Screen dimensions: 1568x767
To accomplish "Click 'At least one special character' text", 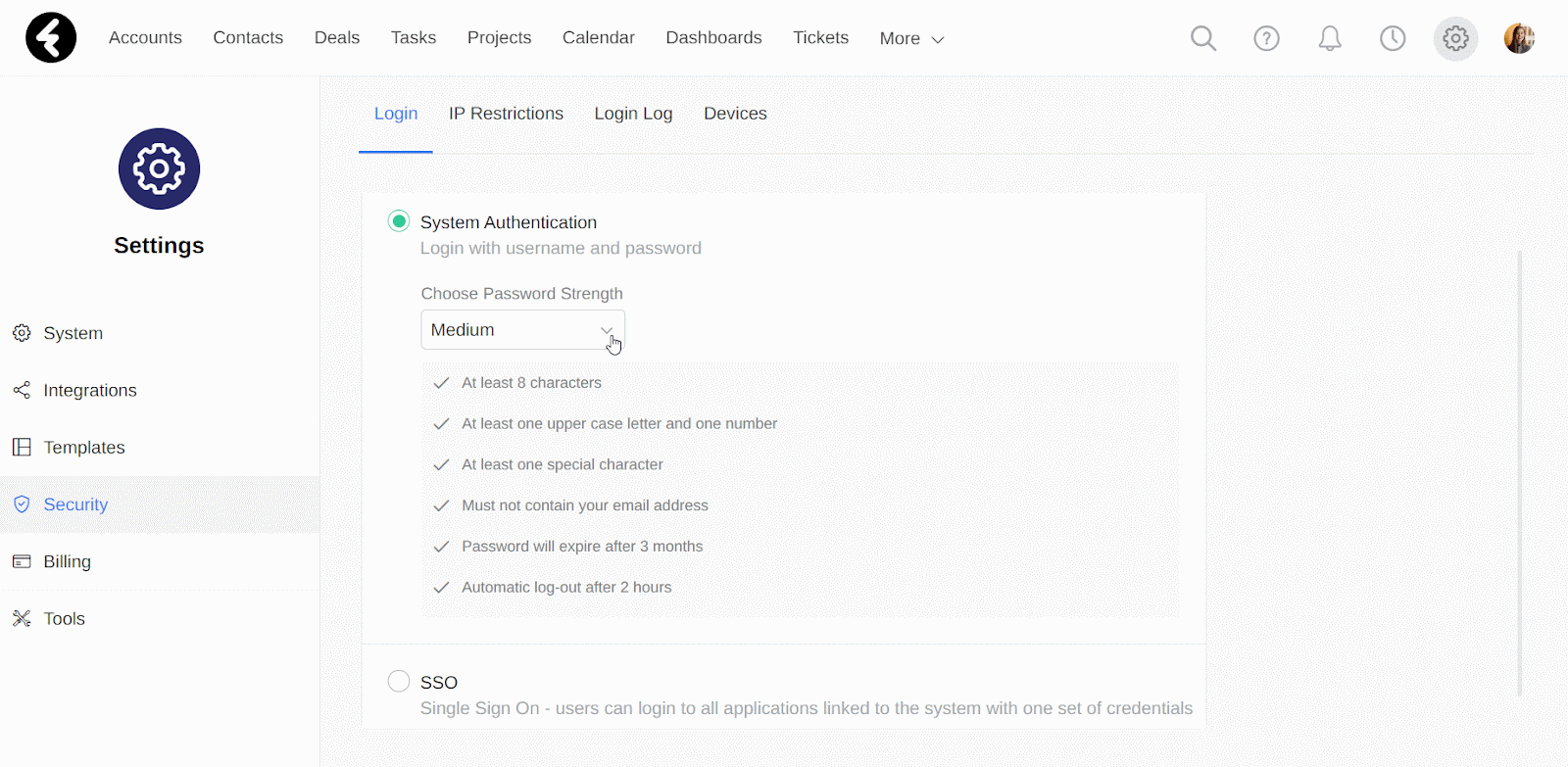I will click(x=563, y=464).
